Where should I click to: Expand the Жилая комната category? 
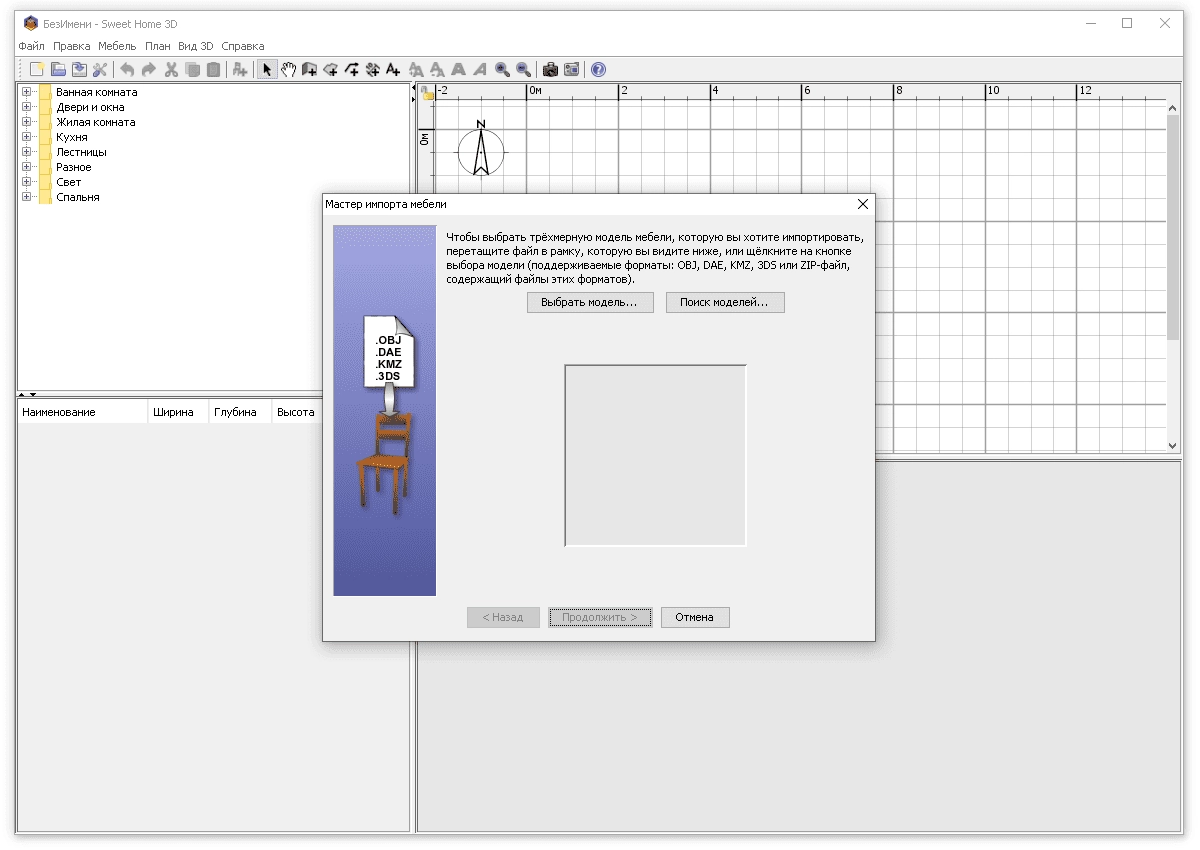[x=26, y=122]
